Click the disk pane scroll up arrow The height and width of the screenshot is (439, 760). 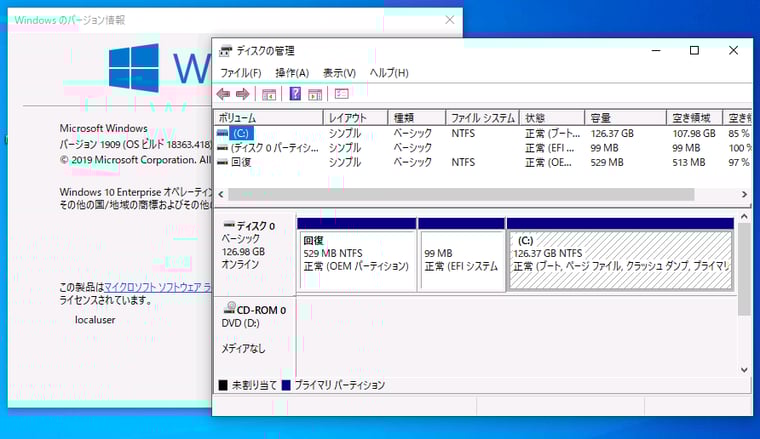(x=744, y=217)
